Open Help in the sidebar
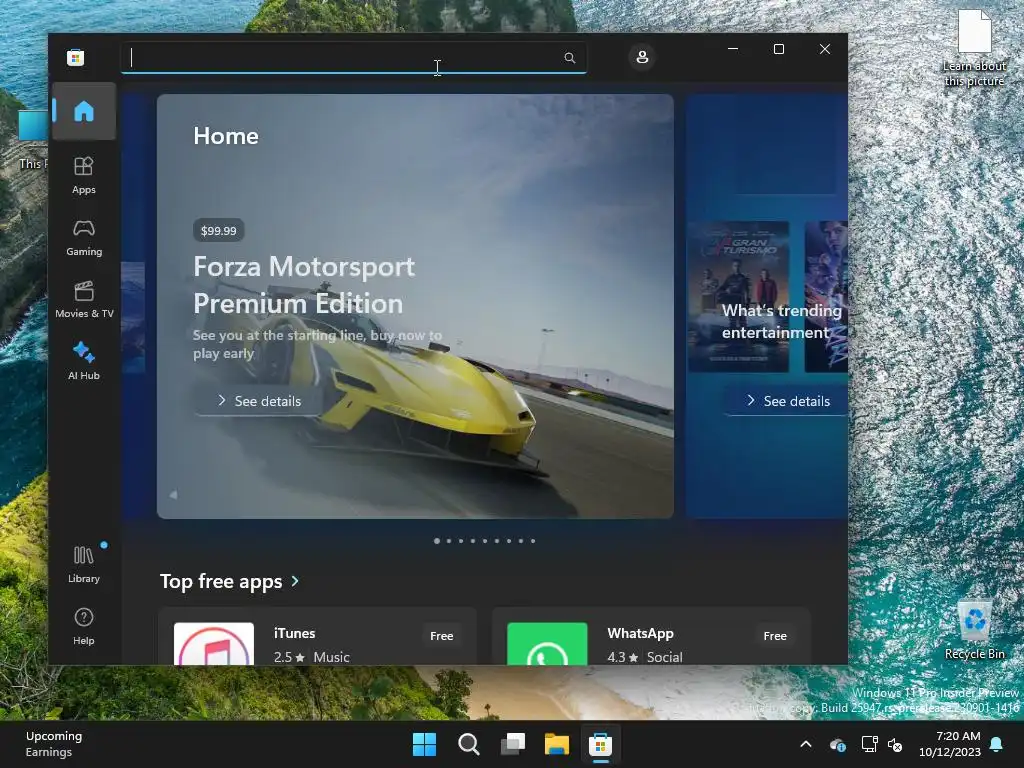The image size is (1024, 768). (x=84, y=626)
